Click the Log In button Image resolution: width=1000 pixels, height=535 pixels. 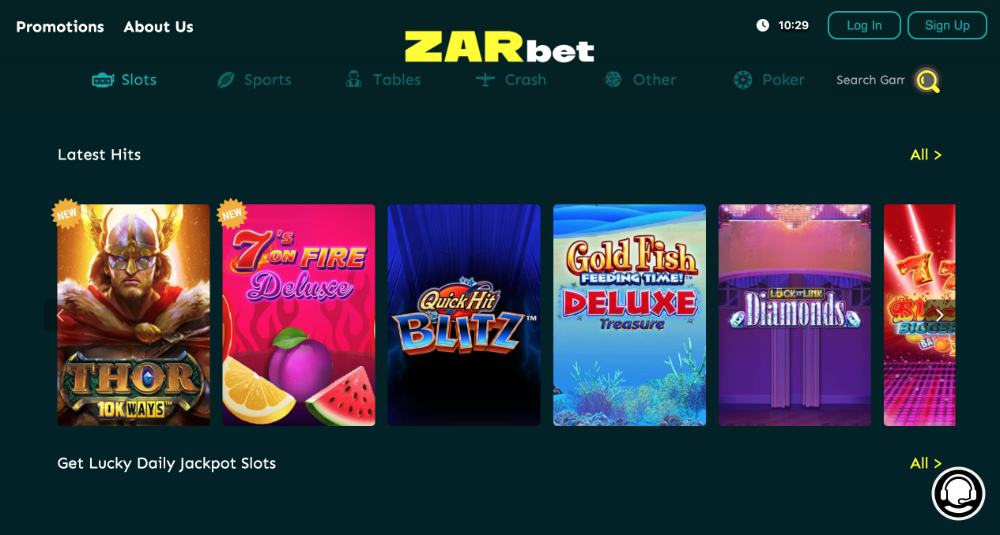864,26
